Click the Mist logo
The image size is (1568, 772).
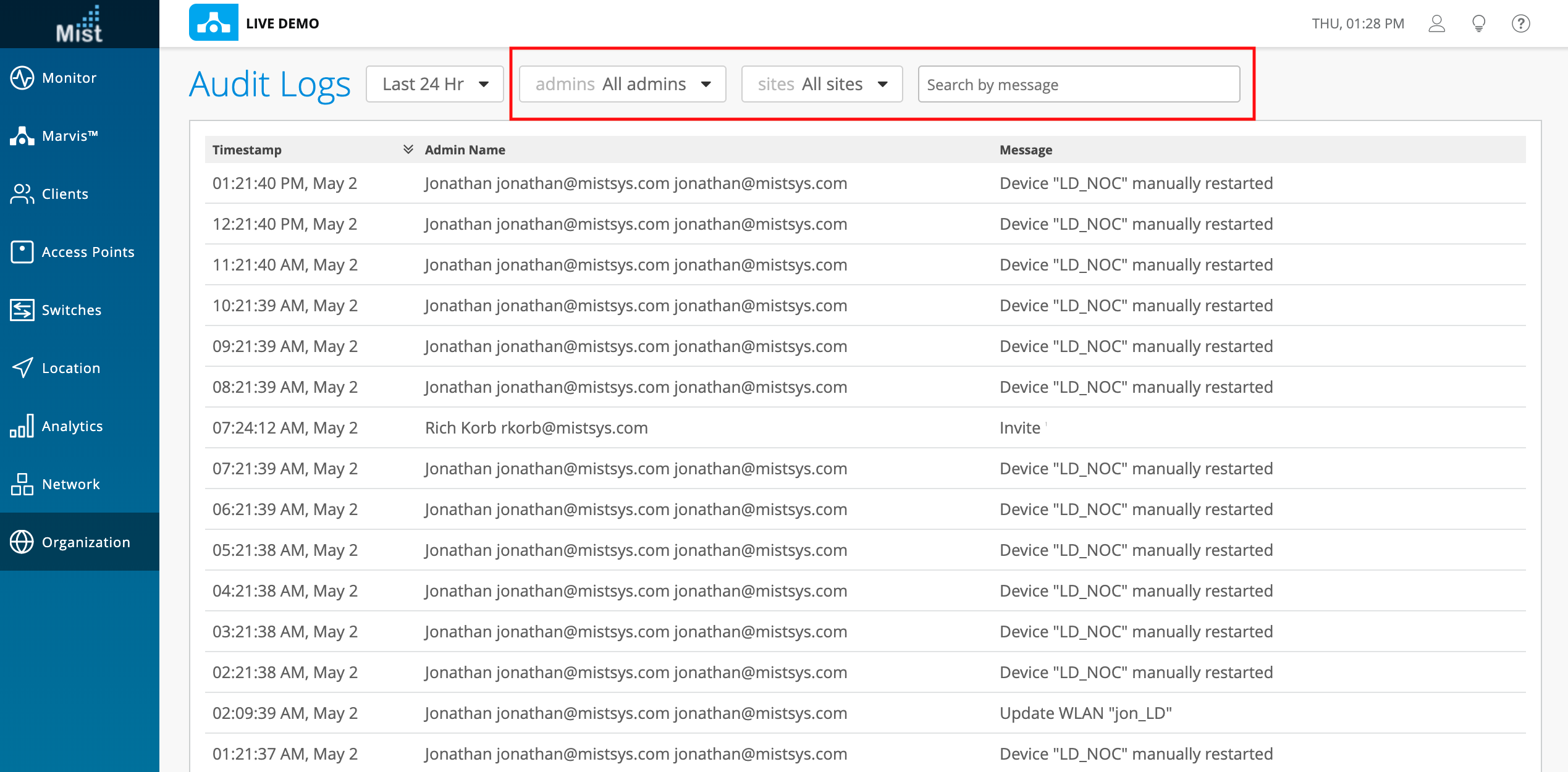point(79,25)
